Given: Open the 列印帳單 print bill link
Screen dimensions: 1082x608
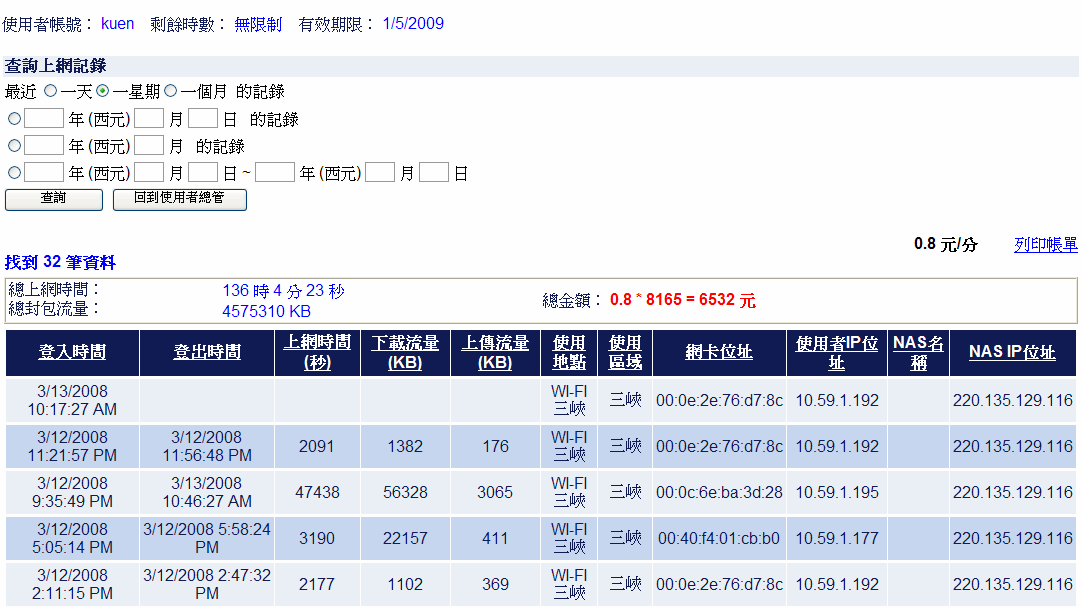Looking at the screenshot, I should (x=1045, y=245).
